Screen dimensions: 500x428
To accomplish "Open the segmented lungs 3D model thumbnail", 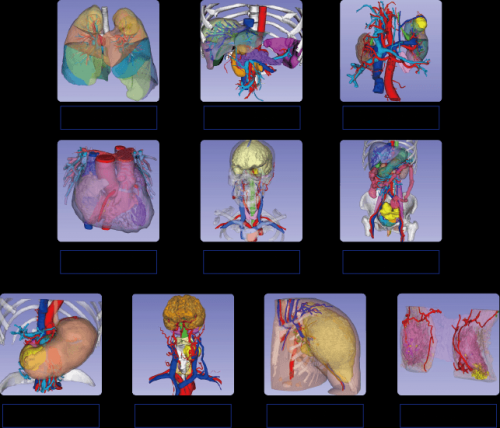I will tap(108, 51).
